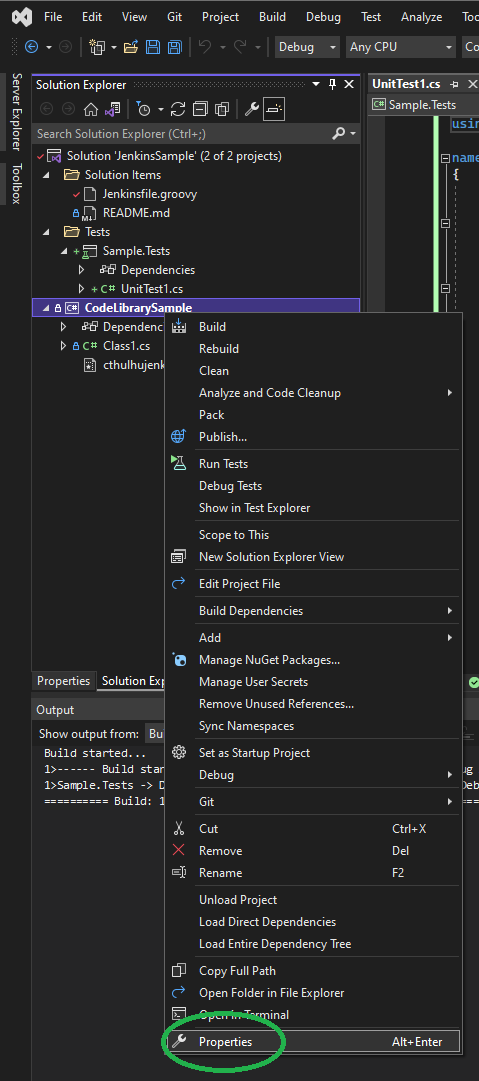The width and height of the screenshot is (479, 1081).
Task: Click the Show All Files icon
Action: tap(221, 109)
